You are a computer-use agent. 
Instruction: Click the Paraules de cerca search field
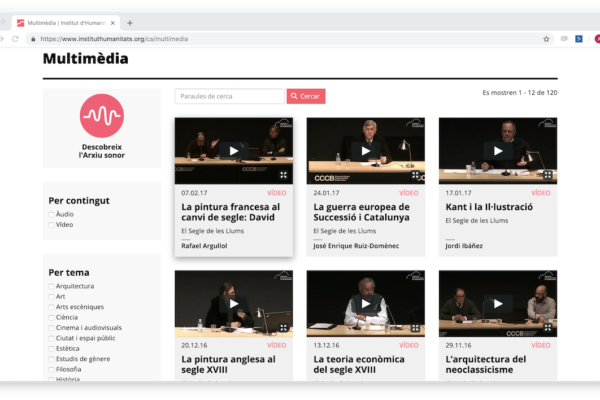[229, 96]
